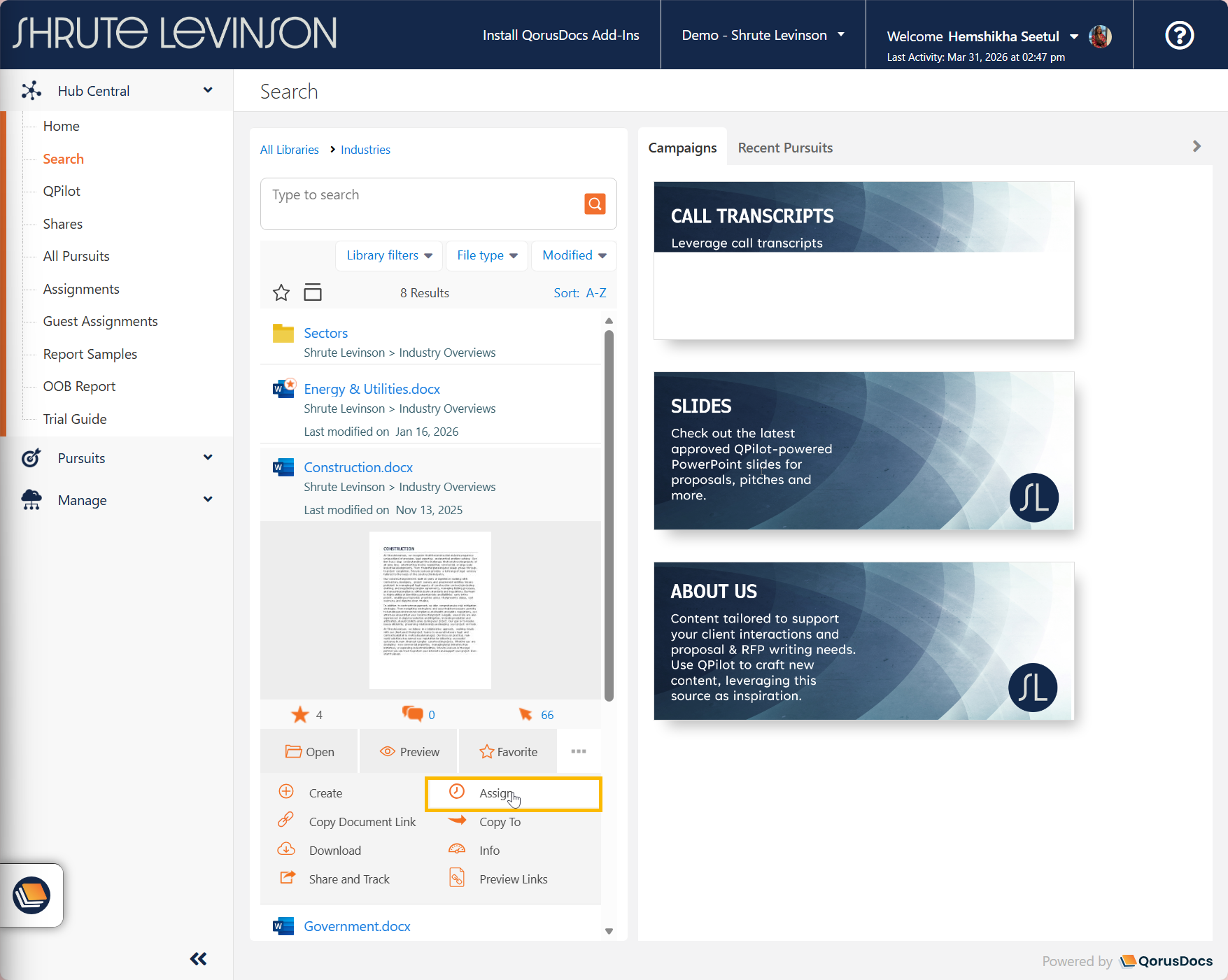
Task: Select Share and Track action
Action: point(348,879)
